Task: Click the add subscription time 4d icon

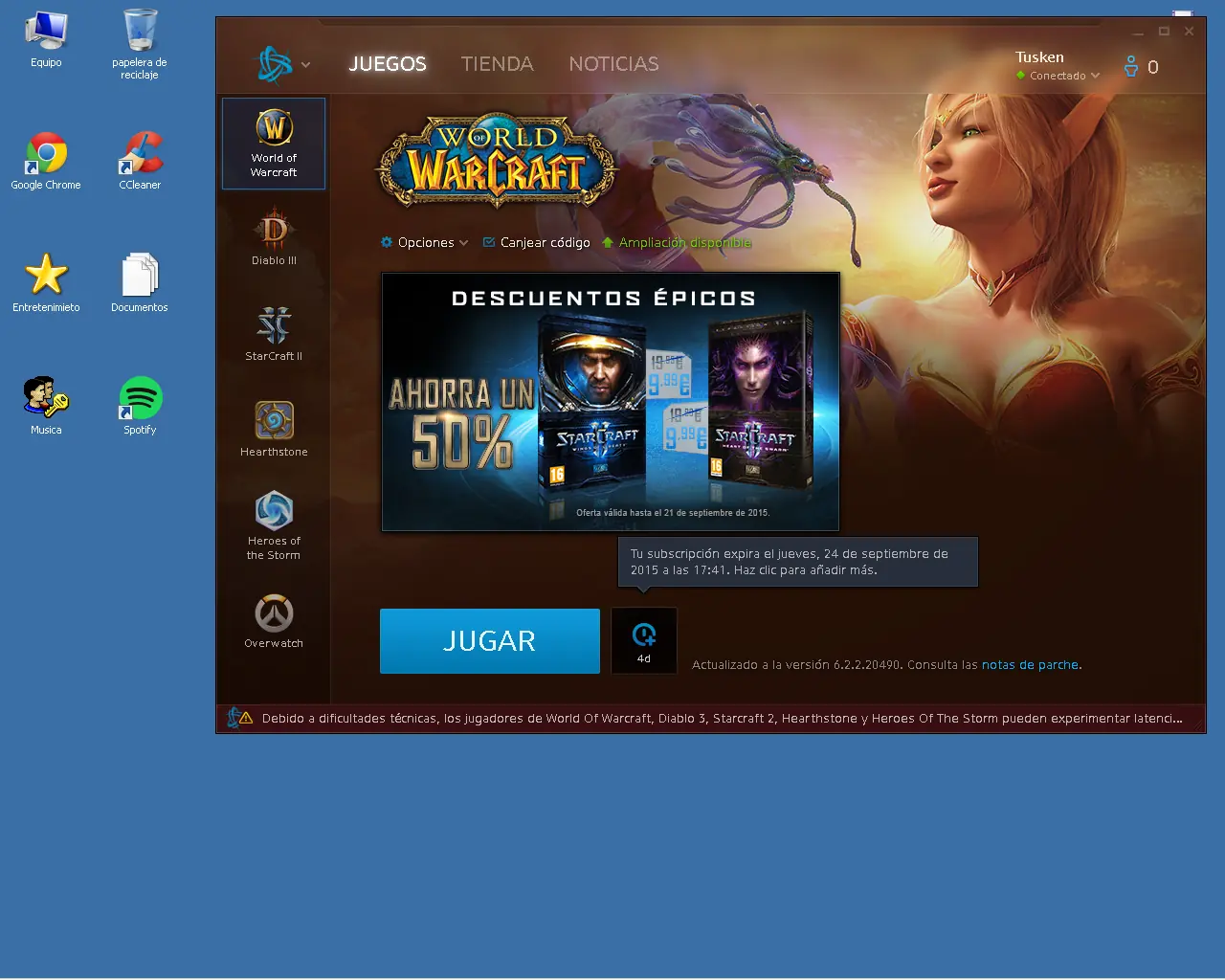Action: pos(644,641)
